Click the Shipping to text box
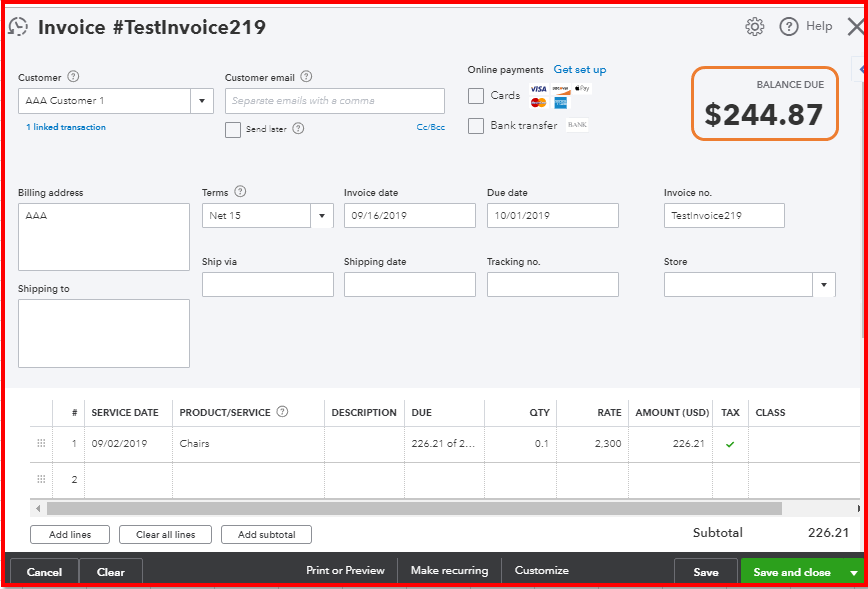868x589 pixels. coord(104,333)
